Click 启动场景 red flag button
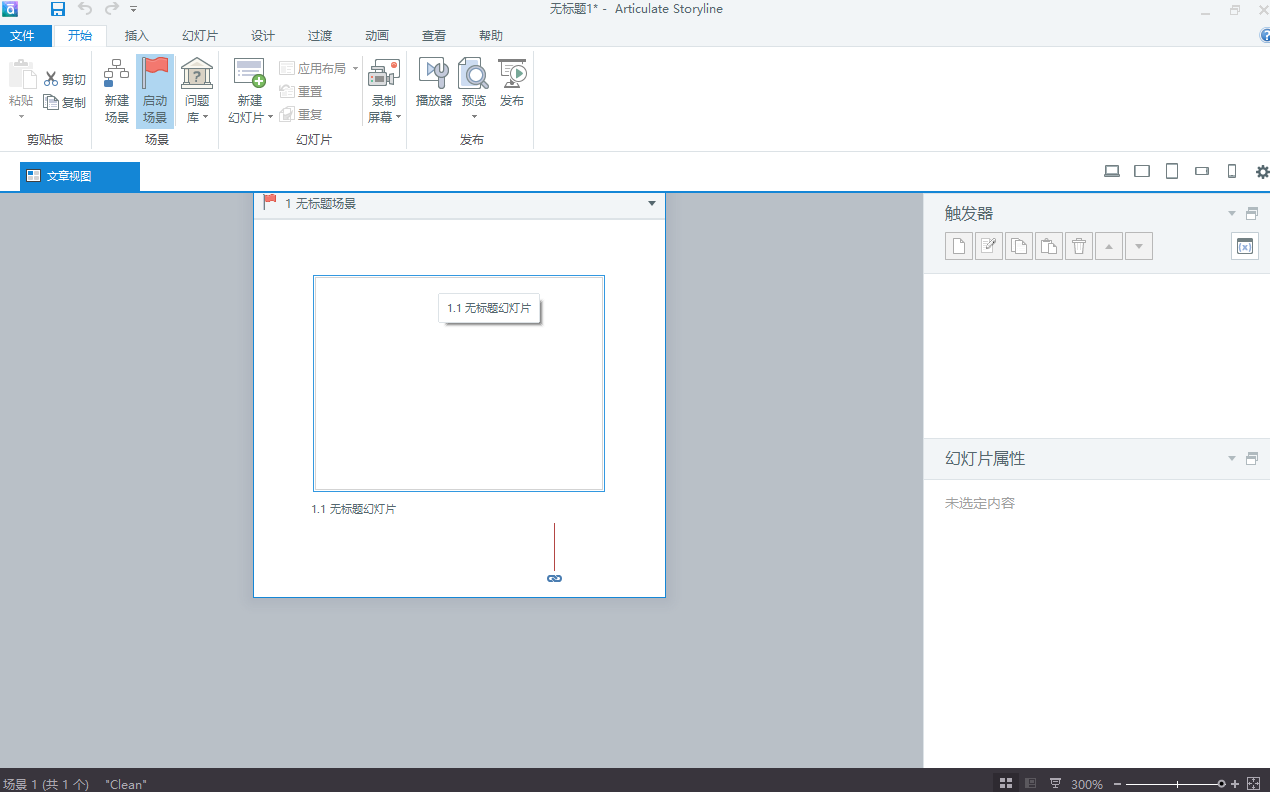The height and width of the screenshot is (792, 1270). (155, 91)
